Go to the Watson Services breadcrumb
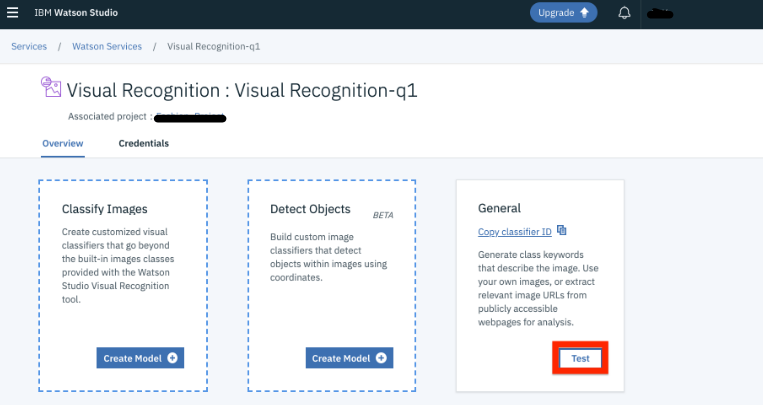This screenshot has height=405, width=763. 107,46
